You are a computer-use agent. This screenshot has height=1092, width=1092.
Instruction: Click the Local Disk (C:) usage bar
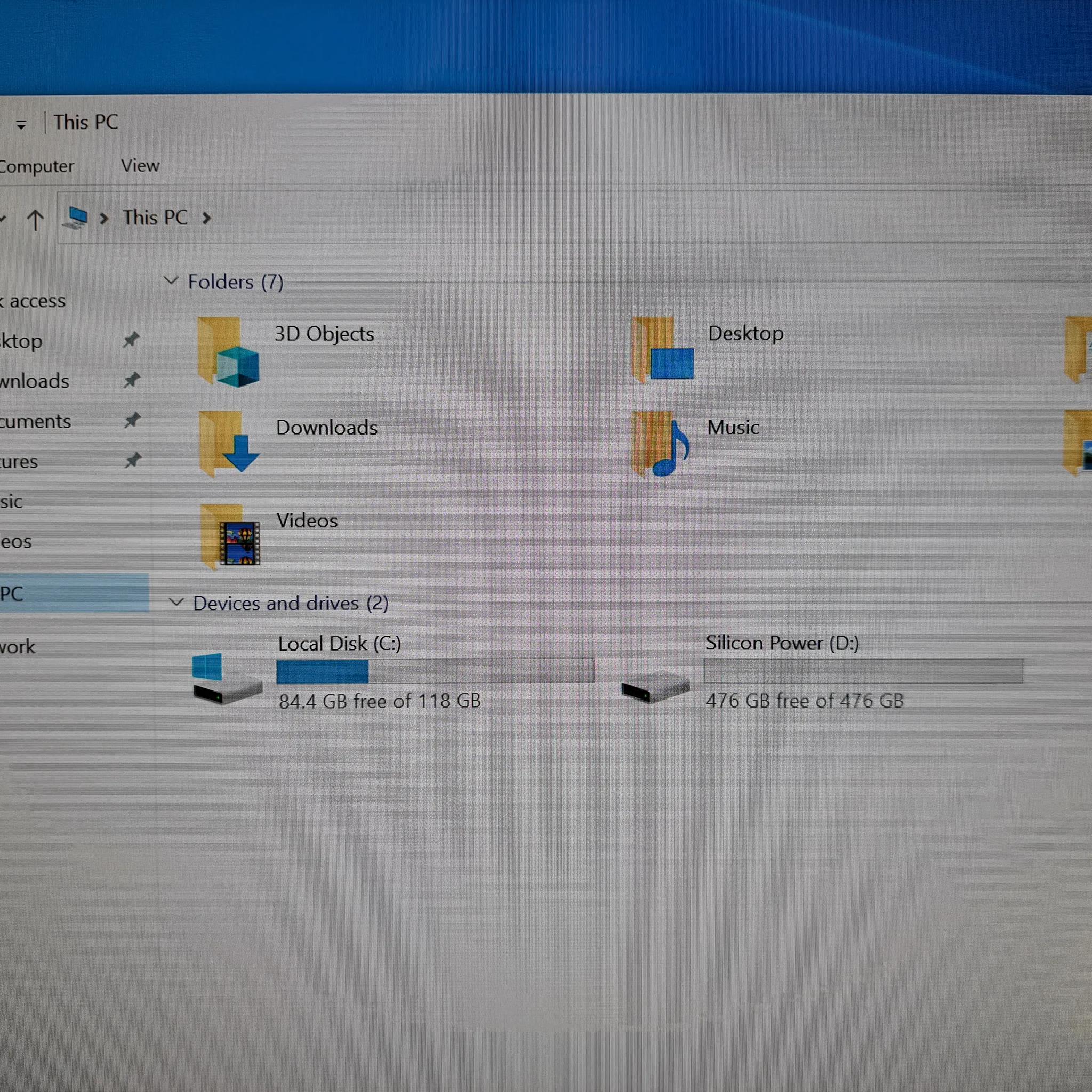tap(435, 671)
